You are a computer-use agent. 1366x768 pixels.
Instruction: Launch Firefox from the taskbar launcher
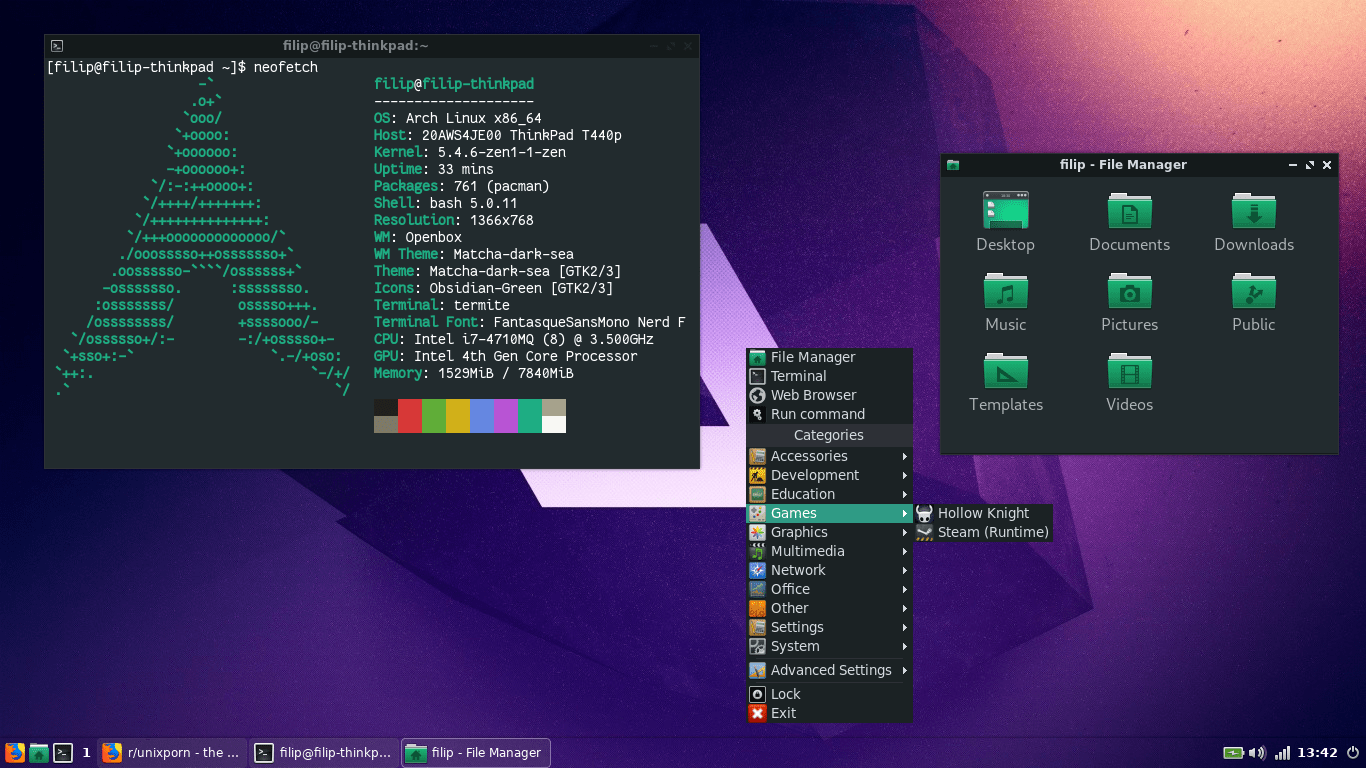(15, 753)
